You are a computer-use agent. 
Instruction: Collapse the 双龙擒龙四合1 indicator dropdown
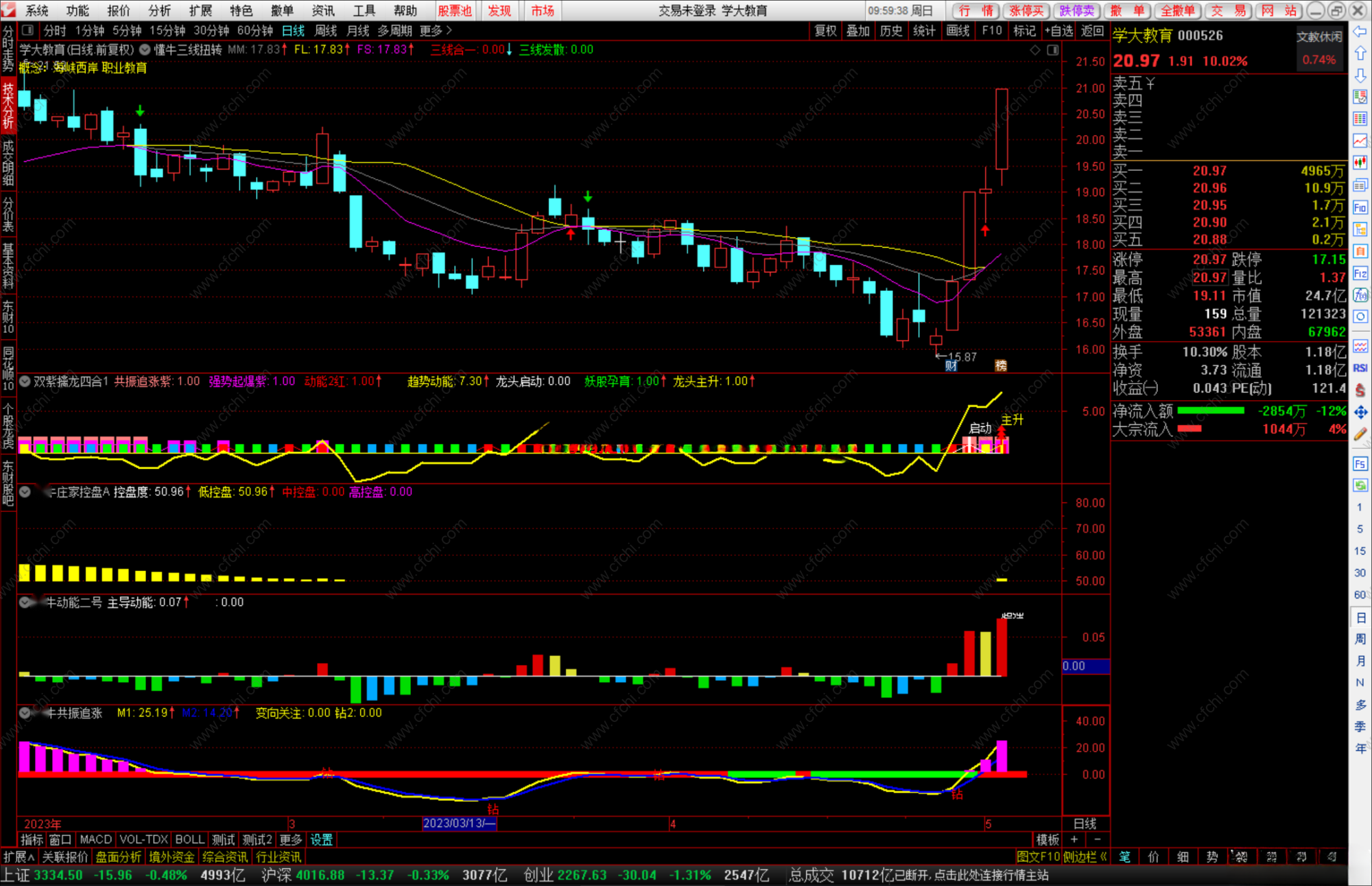click(x=25, y=381)
